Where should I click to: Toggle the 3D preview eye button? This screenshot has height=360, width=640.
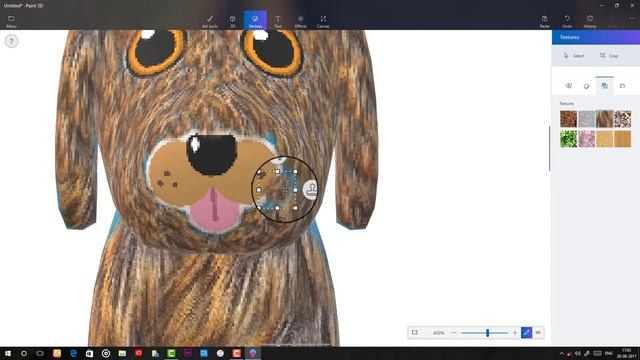pyautogui.click(x=538, y=333)
